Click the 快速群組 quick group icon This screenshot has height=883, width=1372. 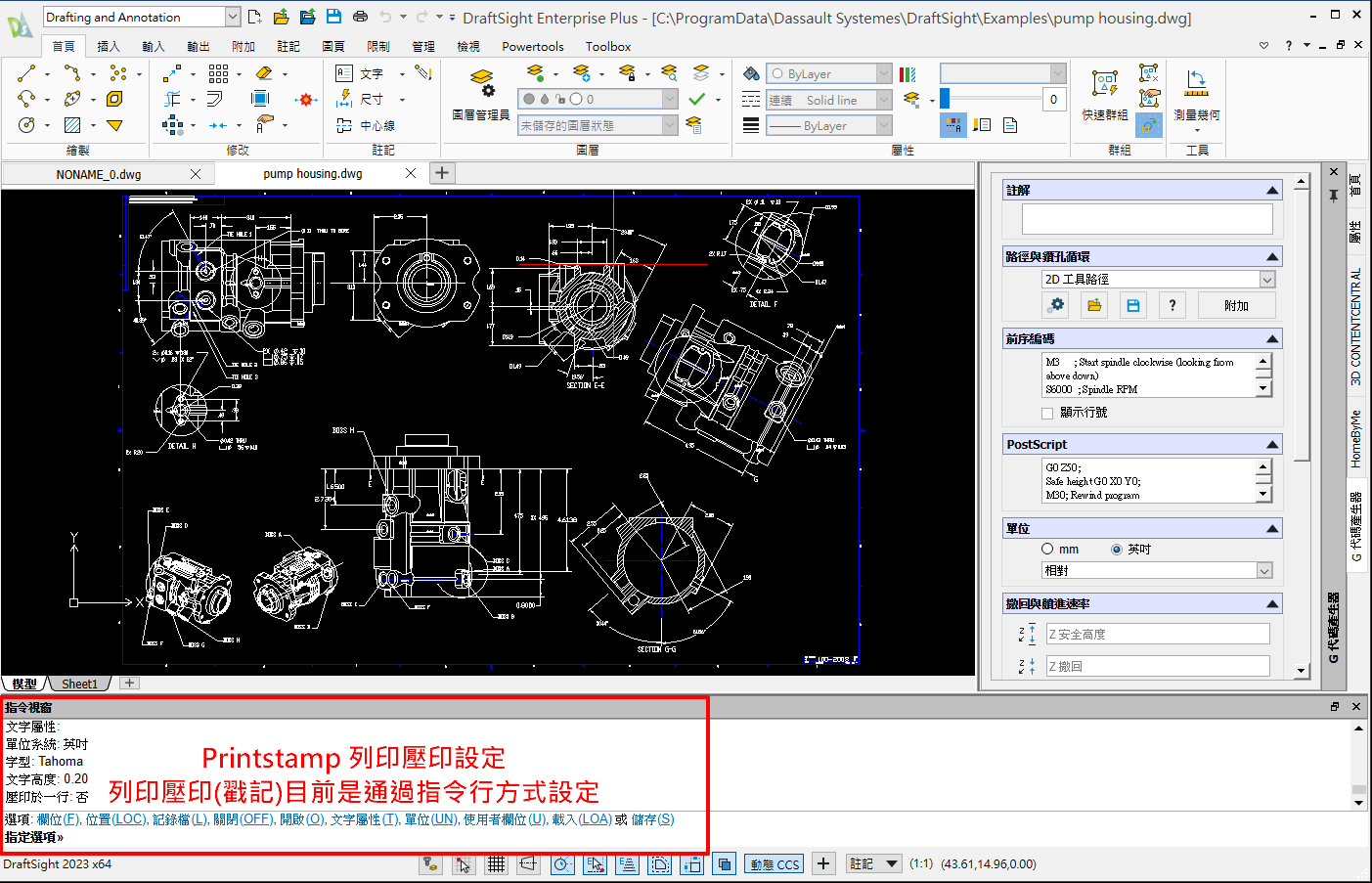(1105, 94)
